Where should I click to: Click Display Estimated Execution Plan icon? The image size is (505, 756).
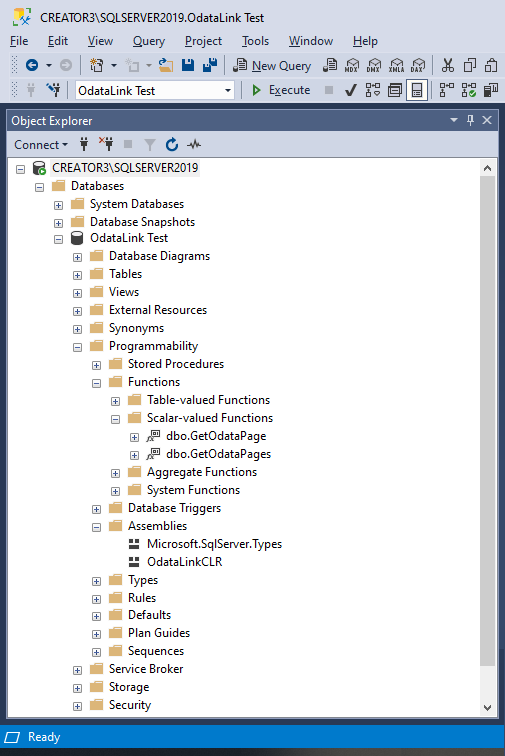tap(373, 90)
